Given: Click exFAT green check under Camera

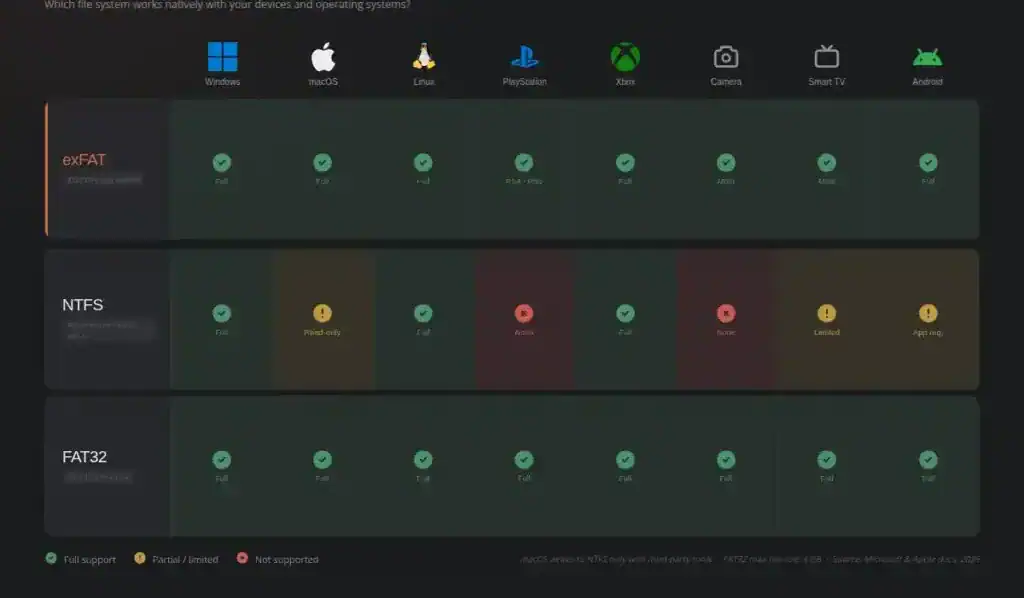Looking at the screenshot, I should coord(726,162).
